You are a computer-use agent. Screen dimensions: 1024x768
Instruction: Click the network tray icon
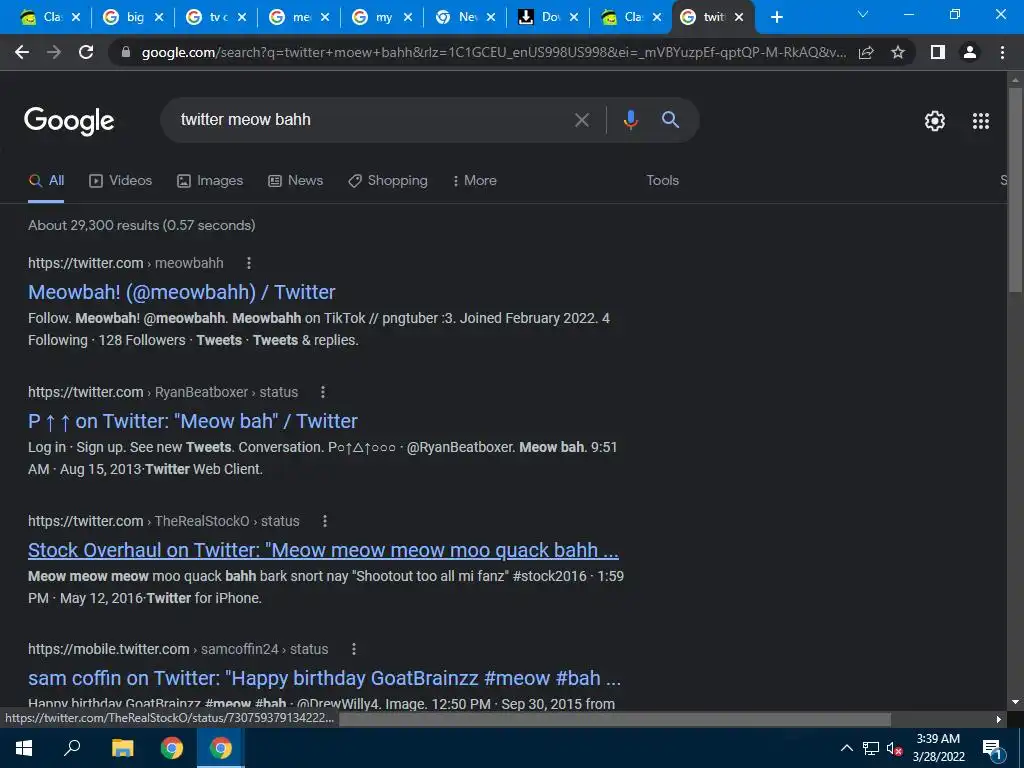coord(871,749)
